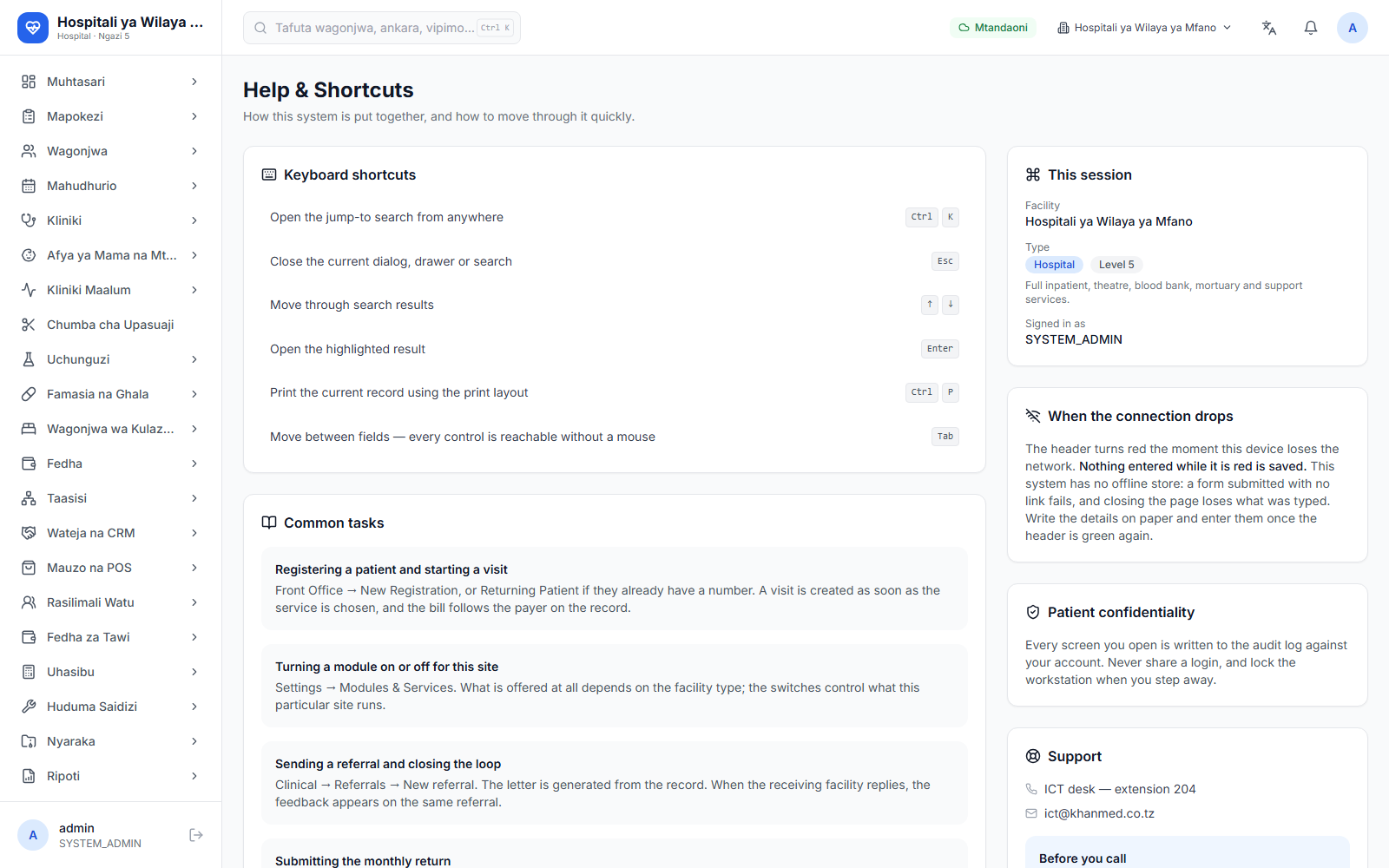Click the Huduma Saidizi wrench icon
The width and height of the screenshot is (1389, 868).
(29, 707)
